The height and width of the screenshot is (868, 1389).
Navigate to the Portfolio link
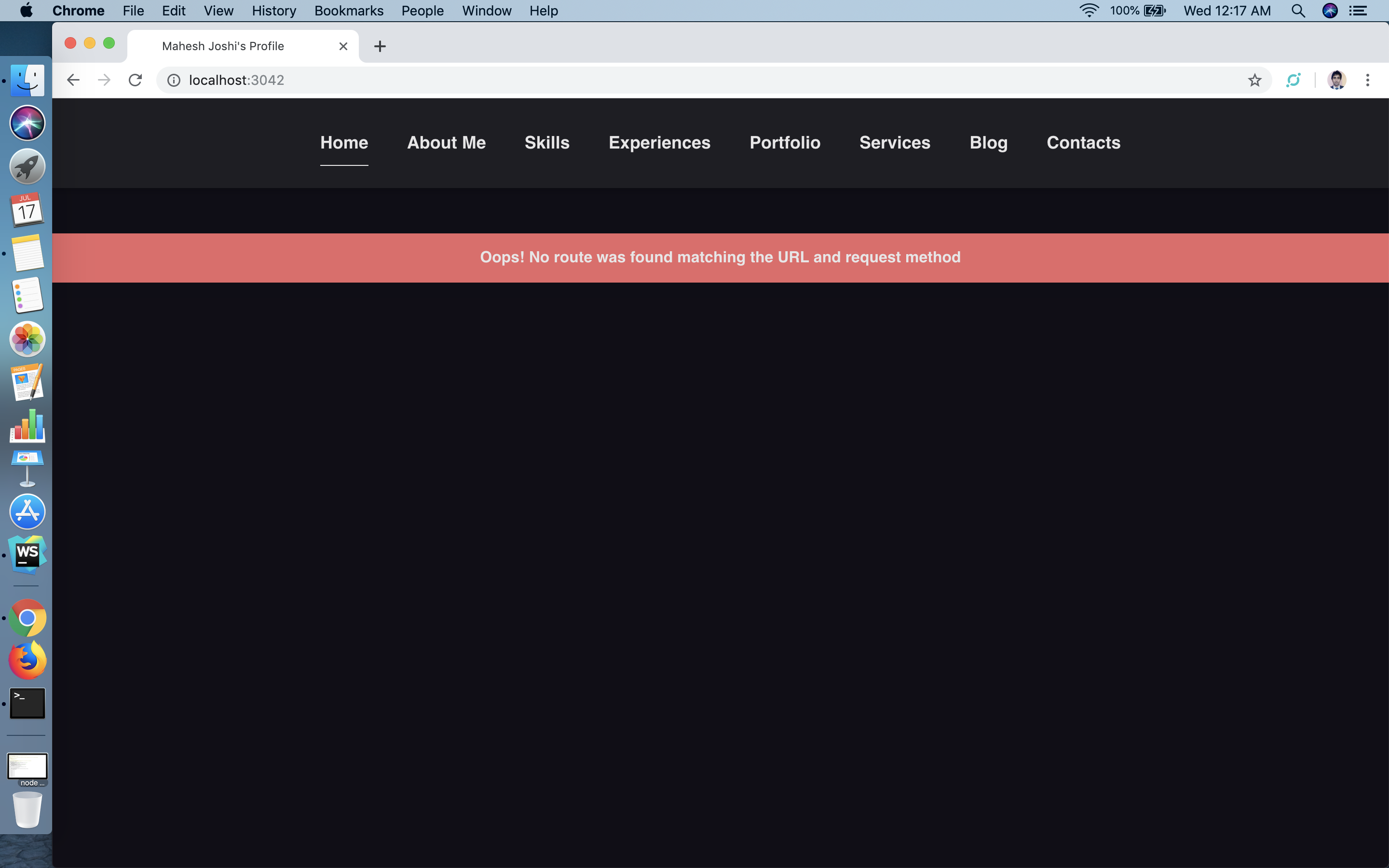(x=785, y=142)
